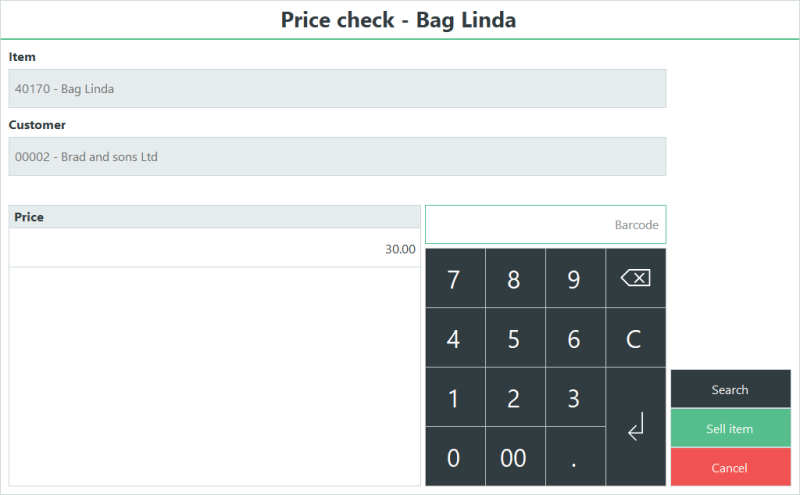
Task: Tap the backspace icon on the keypad
Action: (x=636, y=278)
